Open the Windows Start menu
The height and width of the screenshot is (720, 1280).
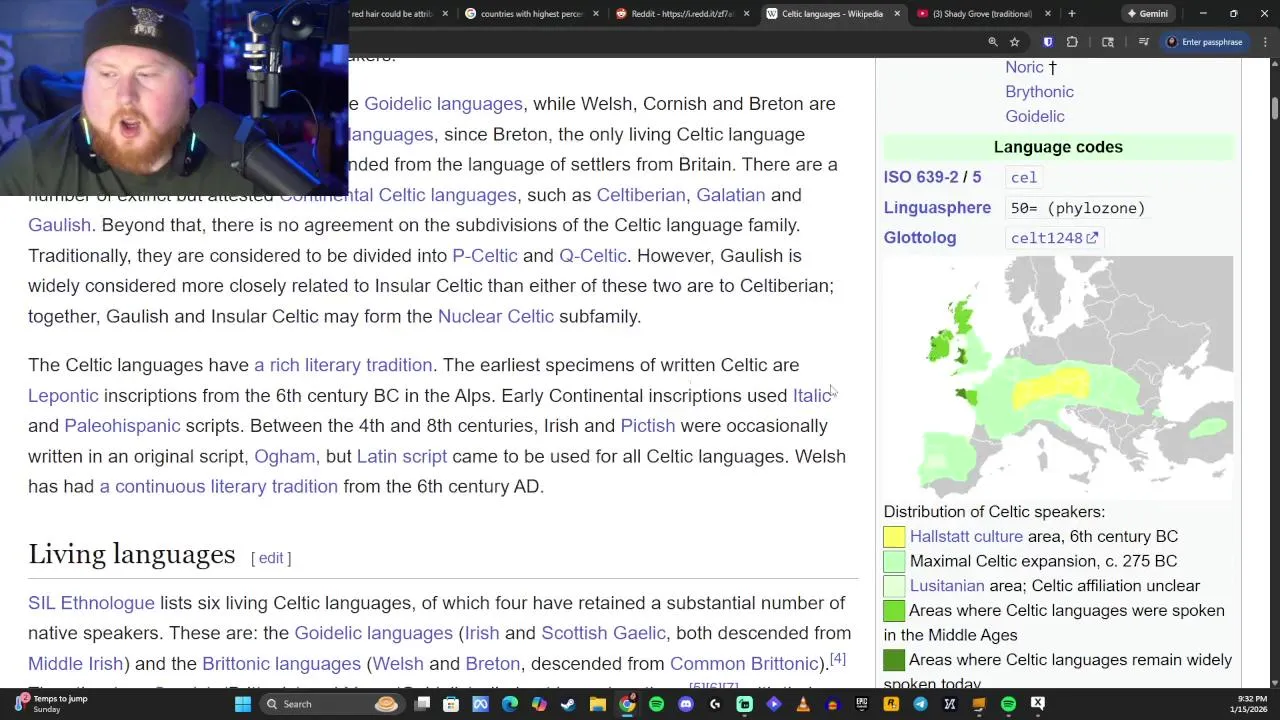tap(242, 704)
